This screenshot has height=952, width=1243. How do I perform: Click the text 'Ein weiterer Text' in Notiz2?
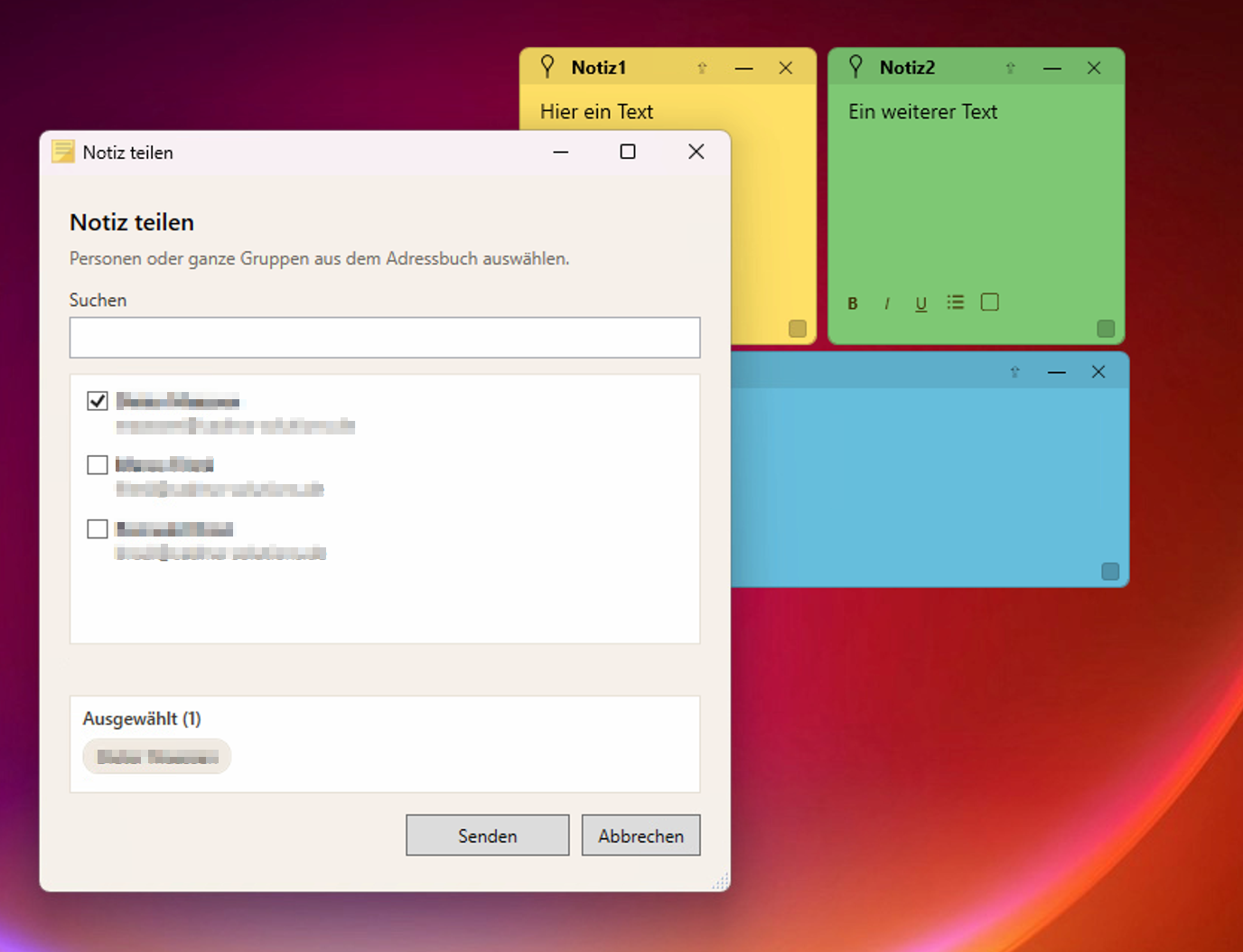pyautogui.click(x=922, y=112)
